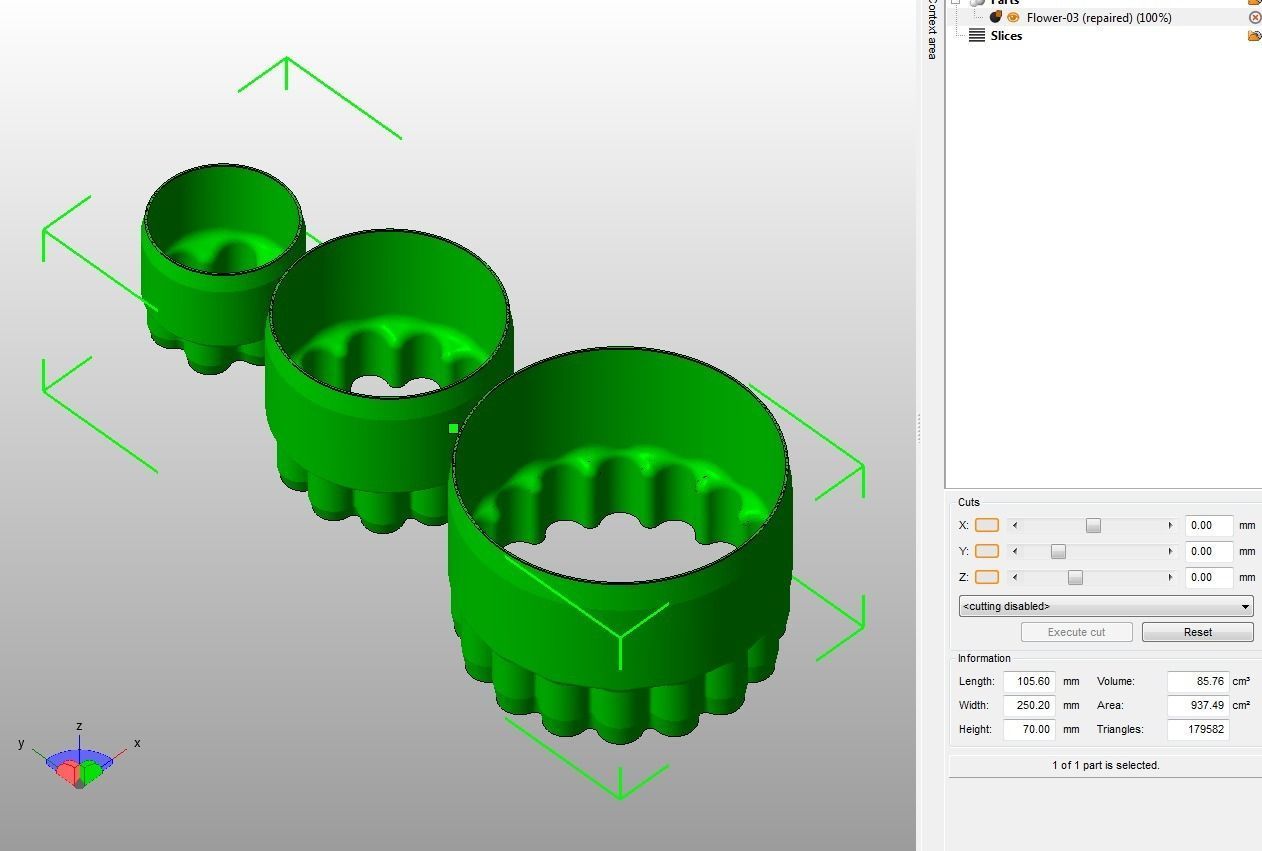Nudge Z cut slider with left arrow

[x=1015, y=577]
